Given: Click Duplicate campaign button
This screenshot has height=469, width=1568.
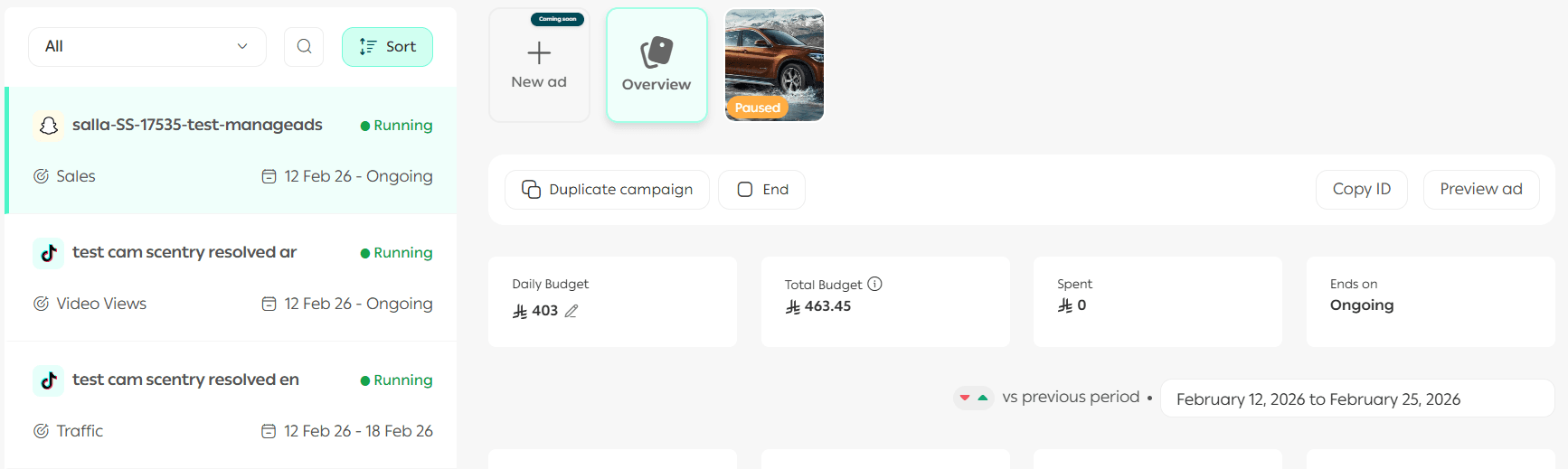Looking at the screenshot, I should click(x=607, y=190).
